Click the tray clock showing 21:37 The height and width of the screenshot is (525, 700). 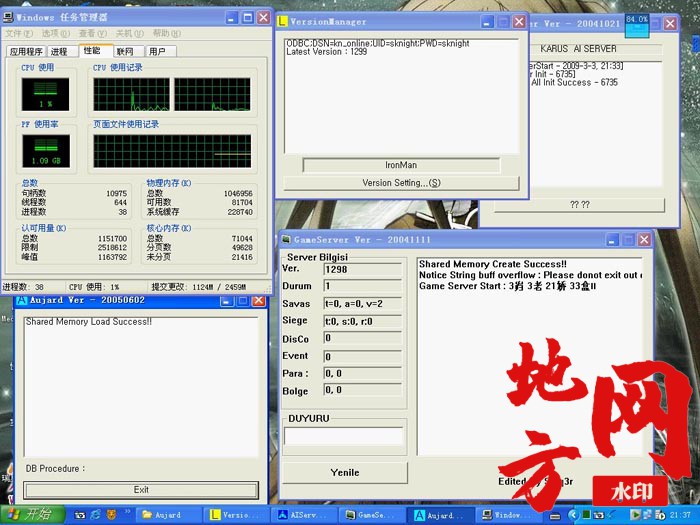click(x=680, y=515)
